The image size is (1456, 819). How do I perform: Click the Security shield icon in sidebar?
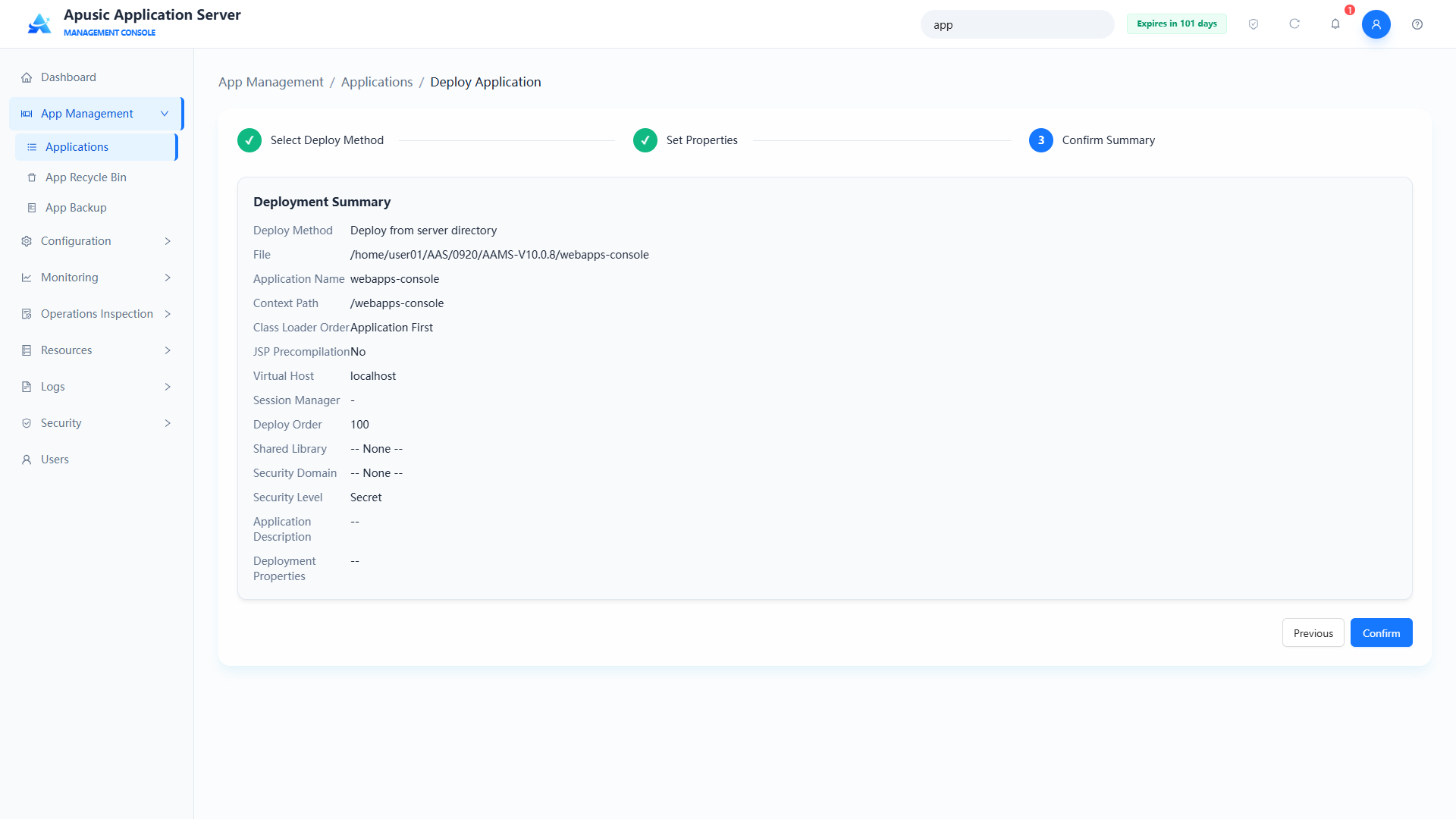click(x=27, y=423)
